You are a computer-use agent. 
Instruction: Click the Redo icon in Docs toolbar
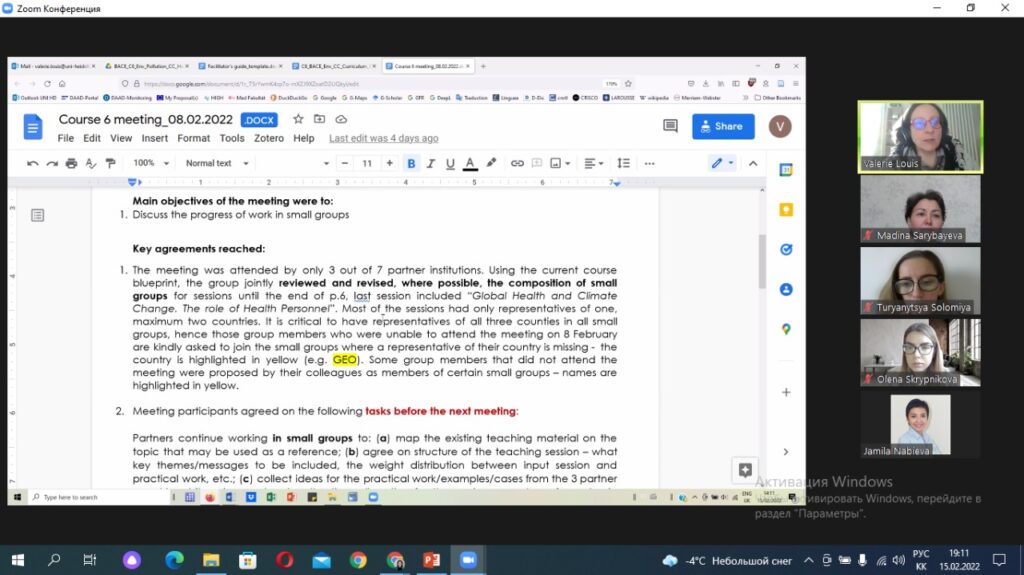[52, 163]
